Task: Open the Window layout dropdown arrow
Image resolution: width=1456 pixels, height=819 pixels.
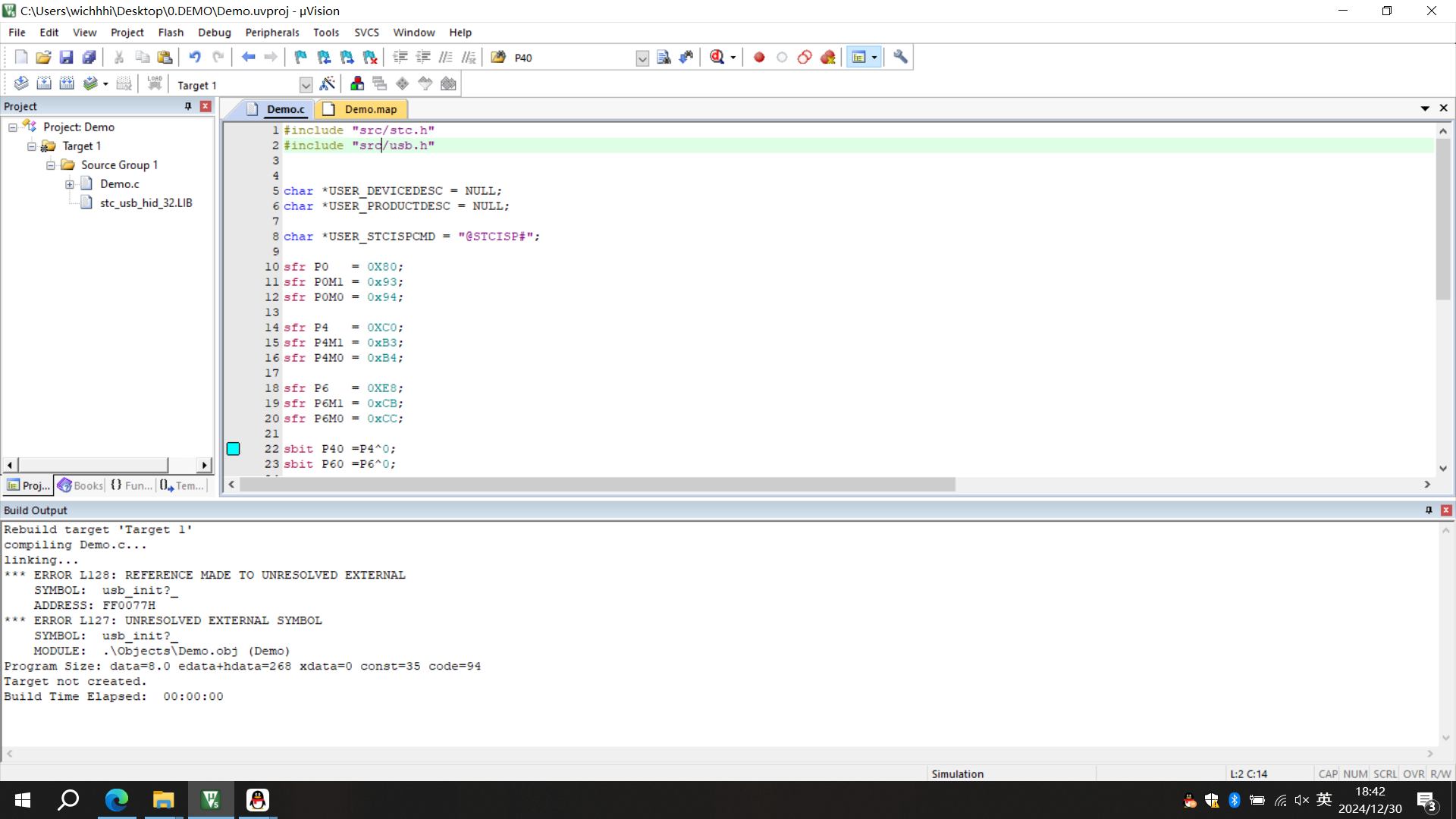Action: coord(874,58)
